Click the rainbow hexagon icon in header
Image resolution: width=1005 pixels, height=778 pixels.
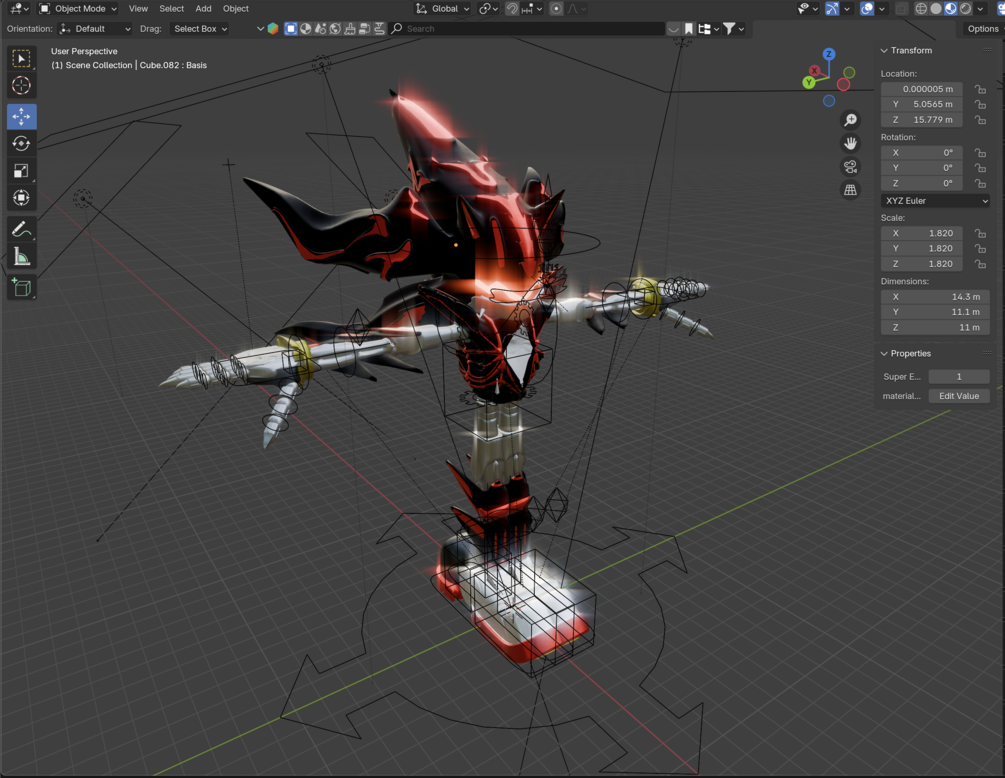273,28
